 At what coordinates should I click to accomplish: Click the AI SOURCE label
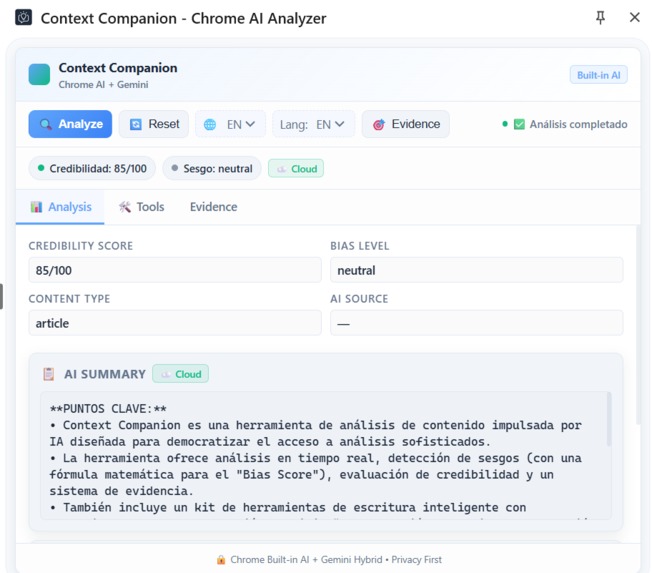[x=359, y=299]
